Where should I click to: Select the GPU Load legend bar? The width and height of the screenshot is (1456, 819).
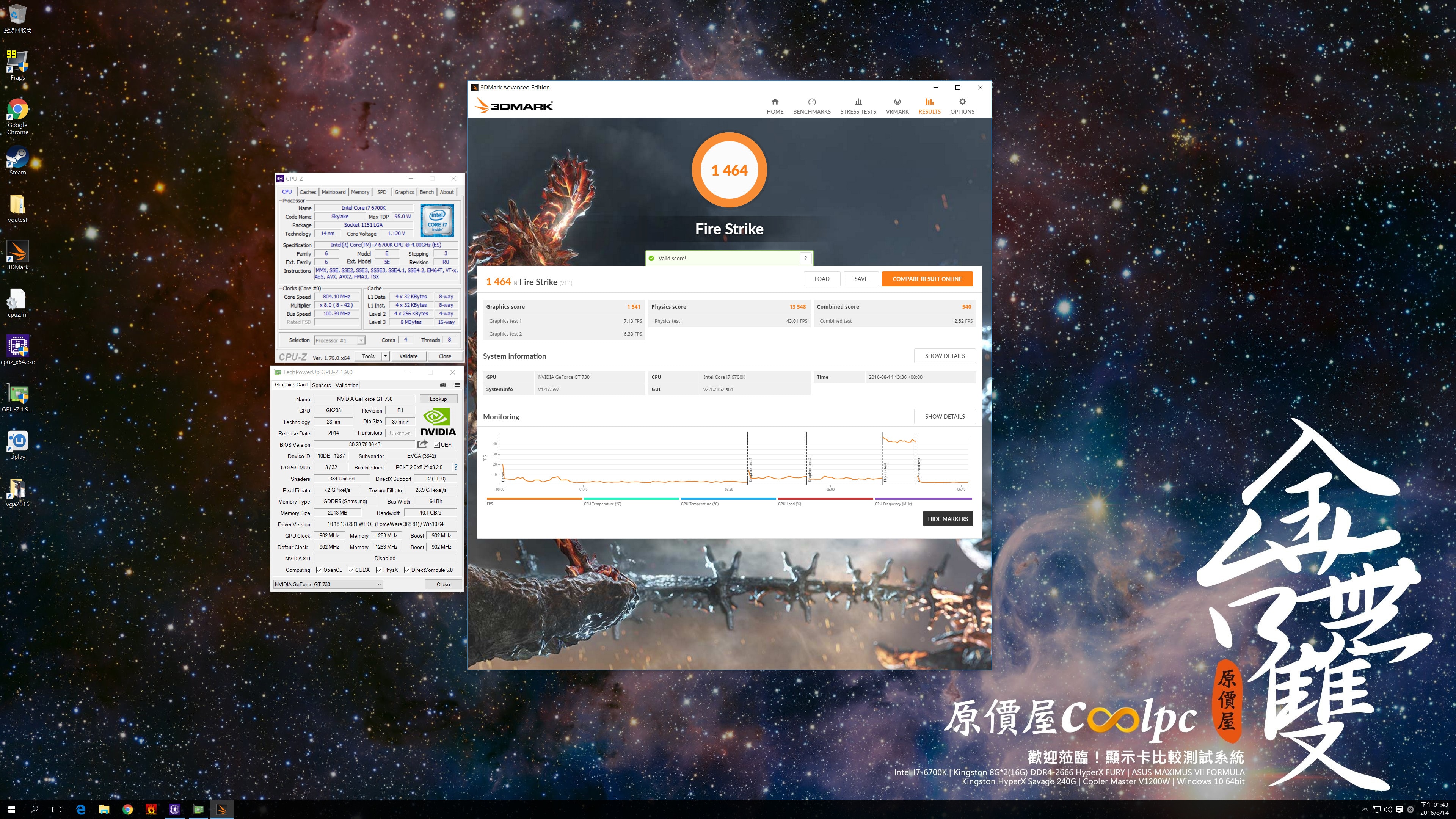point(825,499)
